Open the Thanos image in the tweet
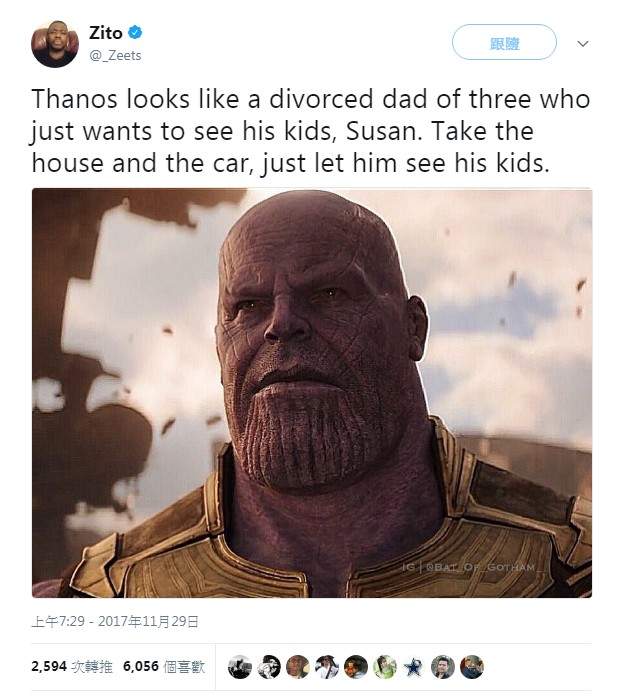The width and height of the screenshot is (623, 699). click(311, 393)
